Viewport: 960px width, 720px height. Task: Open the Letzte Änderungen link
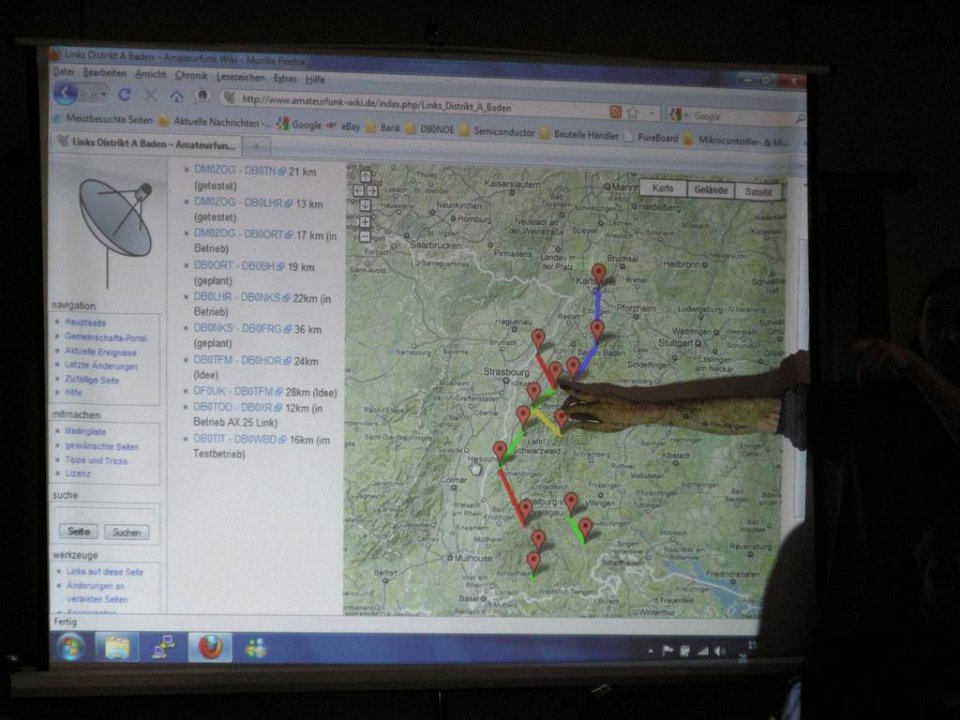(x=101, y=366)
